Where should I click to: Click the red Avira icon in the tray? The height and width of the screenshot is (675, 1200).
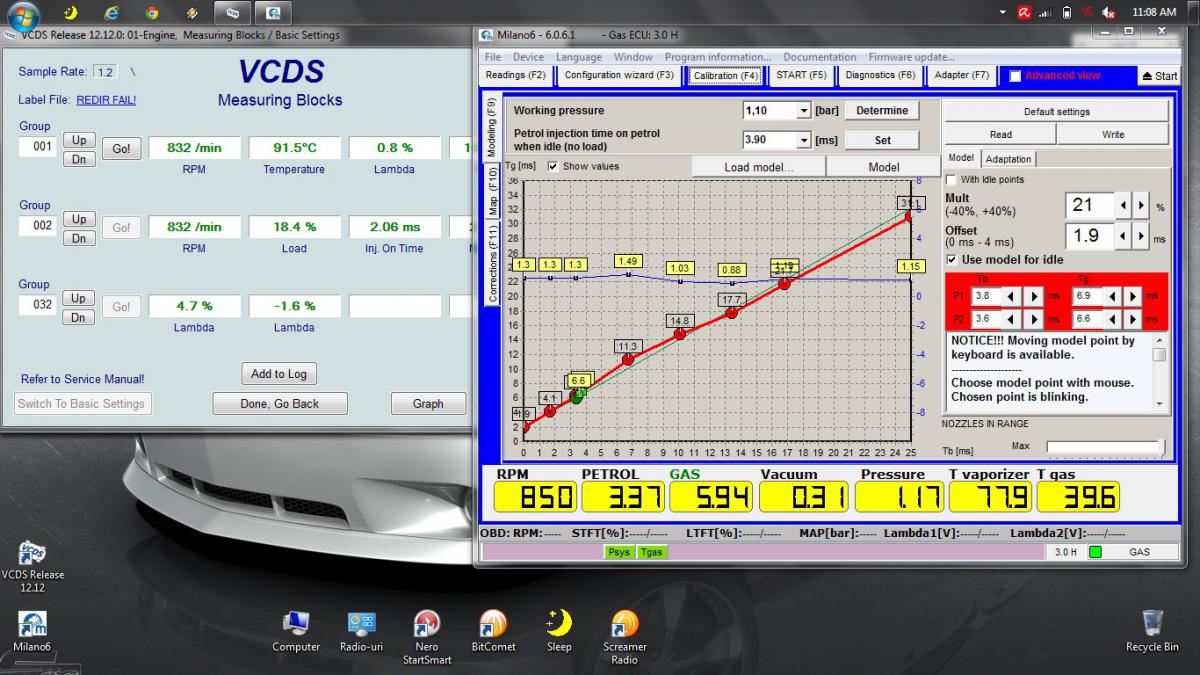(1024, 13)
